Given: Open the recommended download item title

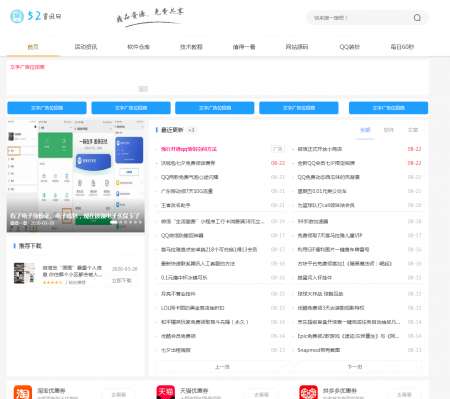Looking at the screenshot, I should [72, 271].
